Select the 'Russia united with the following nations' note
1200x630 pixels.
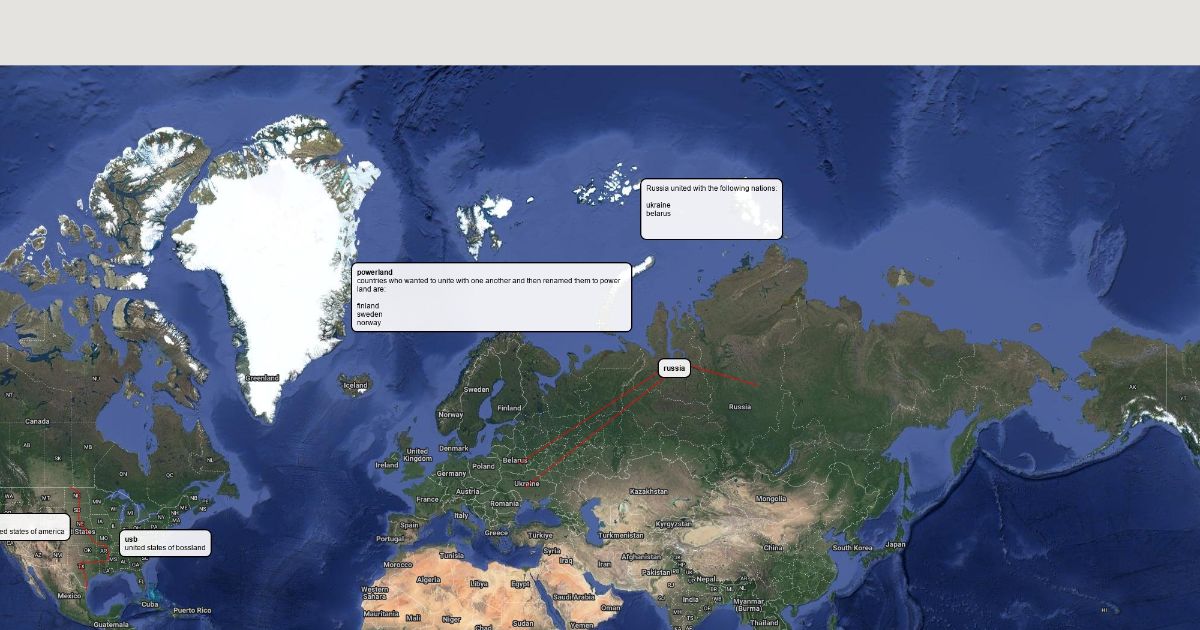711,209
